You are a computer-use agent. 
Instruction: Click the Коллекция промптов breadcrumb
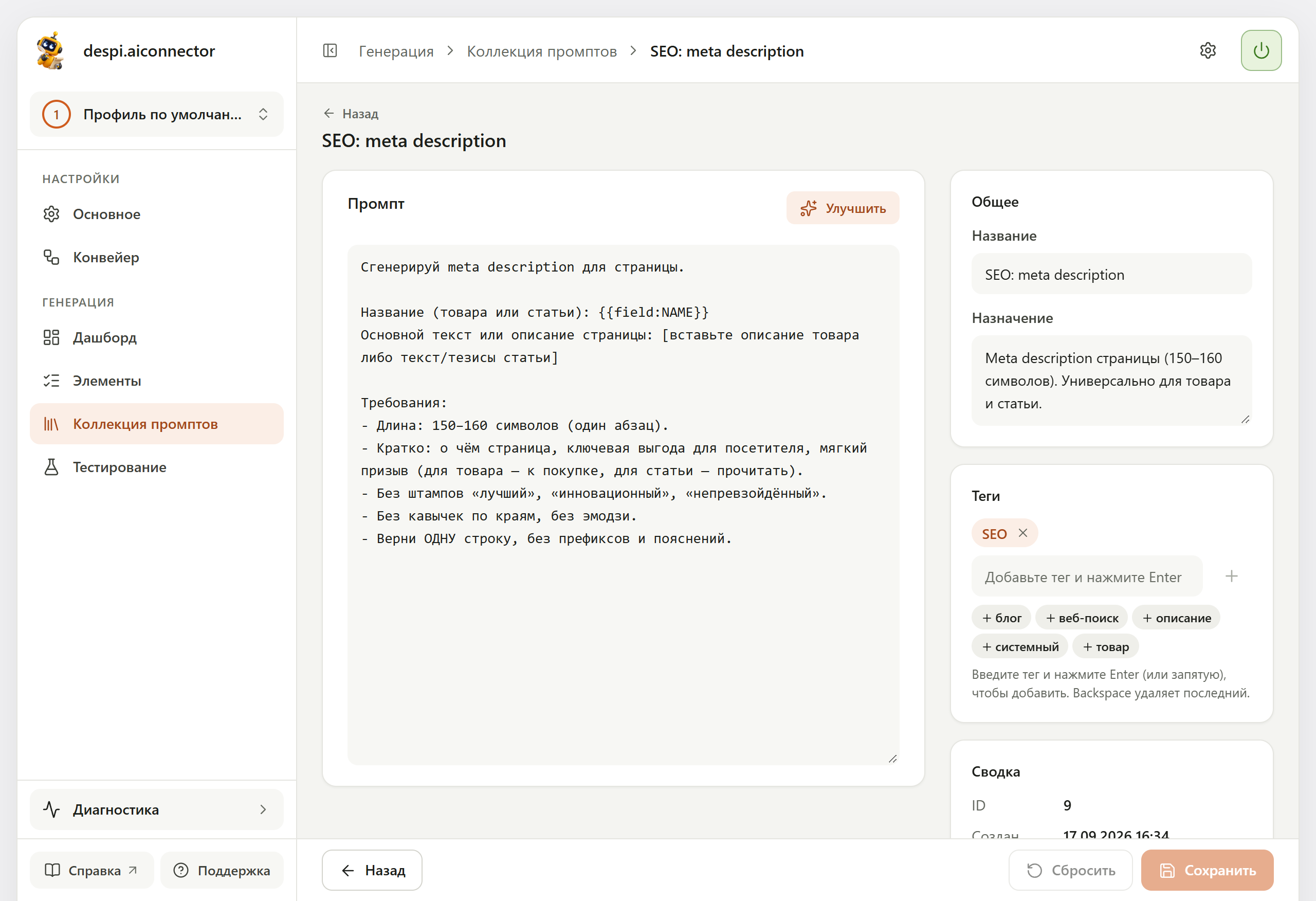541,51
